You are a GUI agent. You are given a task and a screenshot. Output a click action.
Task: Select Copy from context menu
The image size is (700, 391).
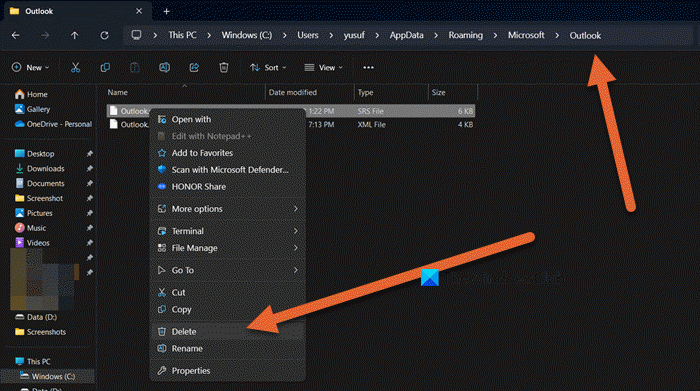(x=228, y=310)
